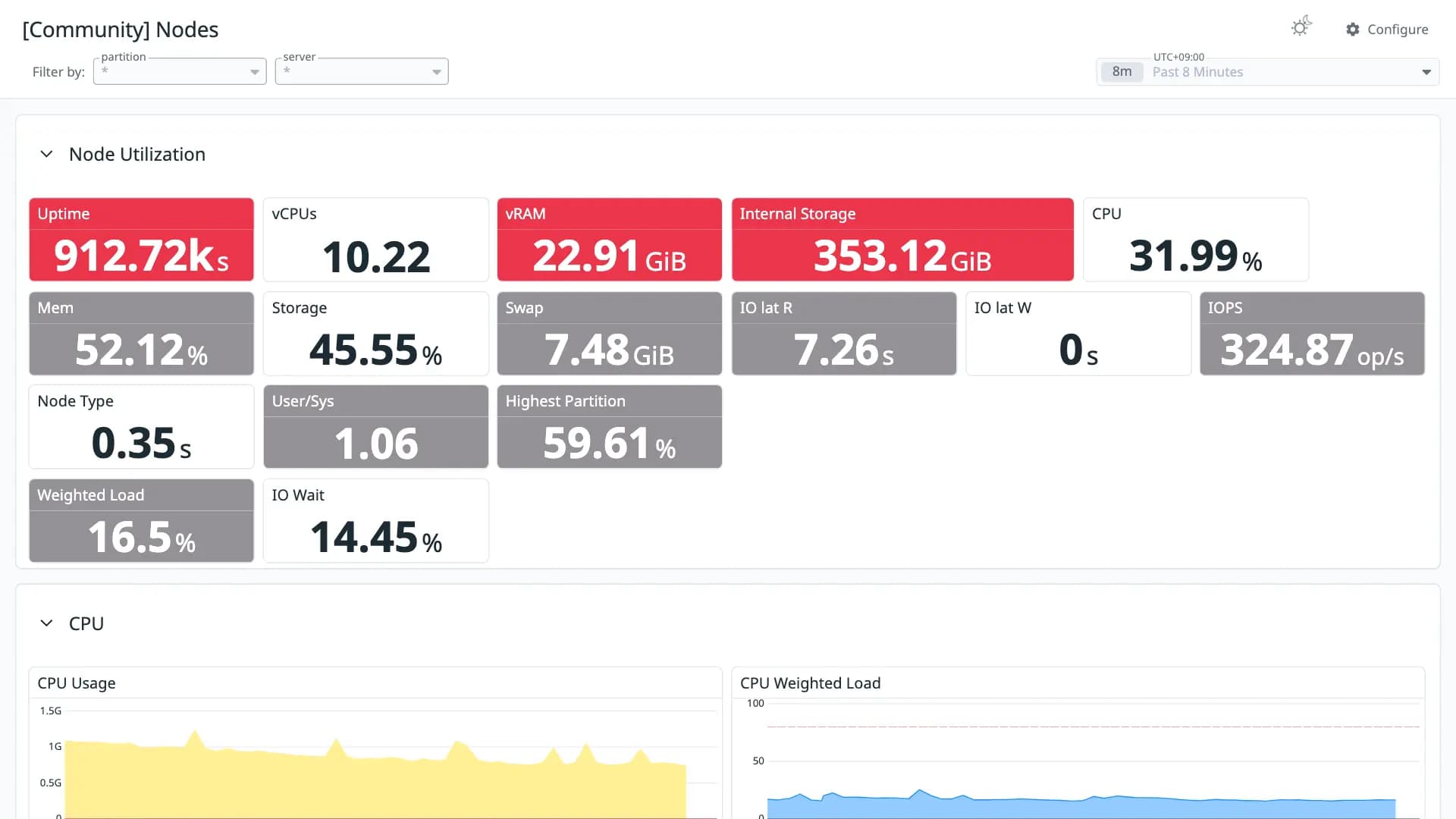Open the partition filter dropdown

[180, 71]
